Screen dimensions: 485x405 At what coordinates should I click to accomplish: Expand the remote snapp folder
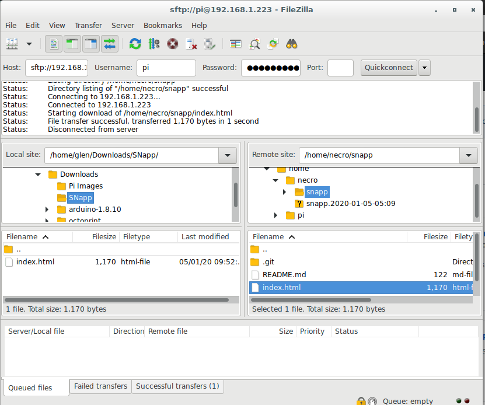click(x=284, y=192)
